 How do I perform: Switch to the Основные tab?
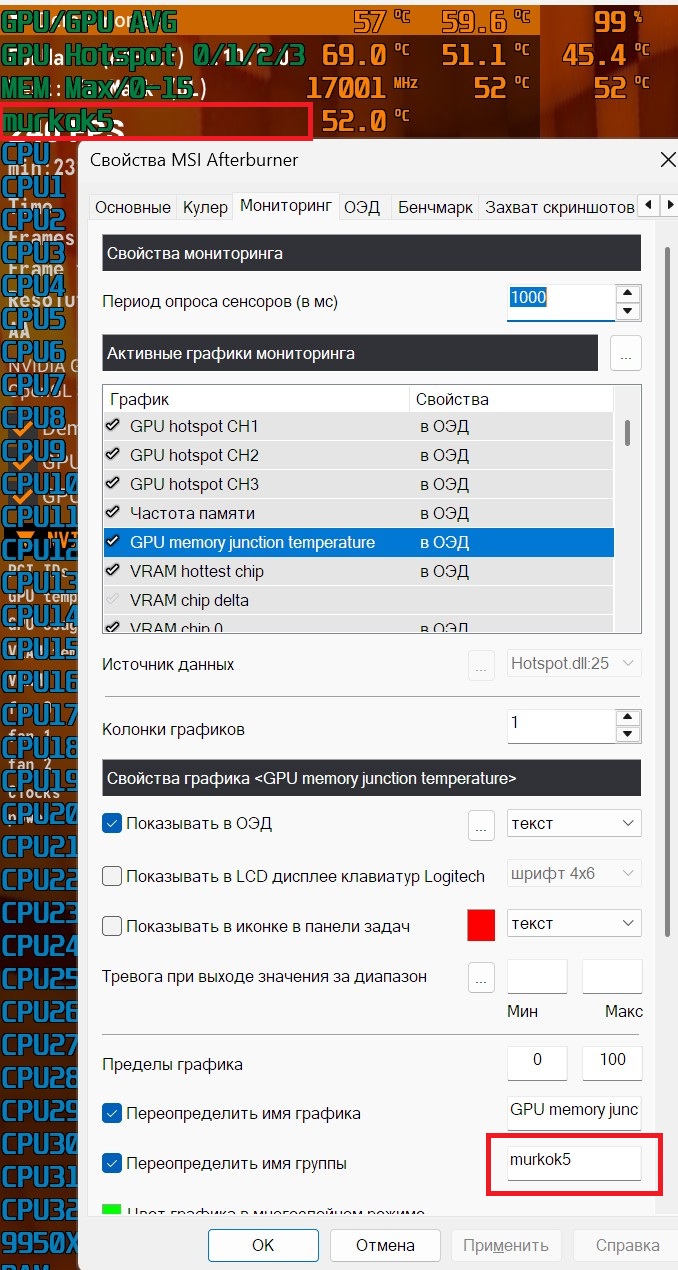pos(133,207)
